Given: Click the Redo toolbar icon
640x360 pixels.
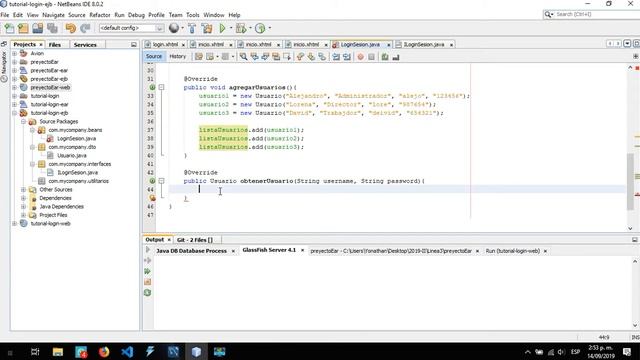Looking at the screenshot, I should click(85, 28).
